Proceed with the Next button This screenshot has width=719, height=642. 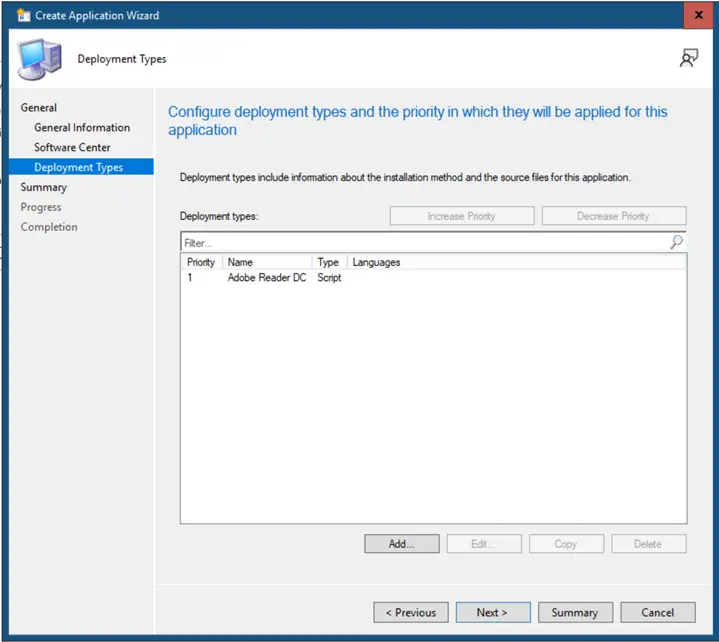(493, 613)
